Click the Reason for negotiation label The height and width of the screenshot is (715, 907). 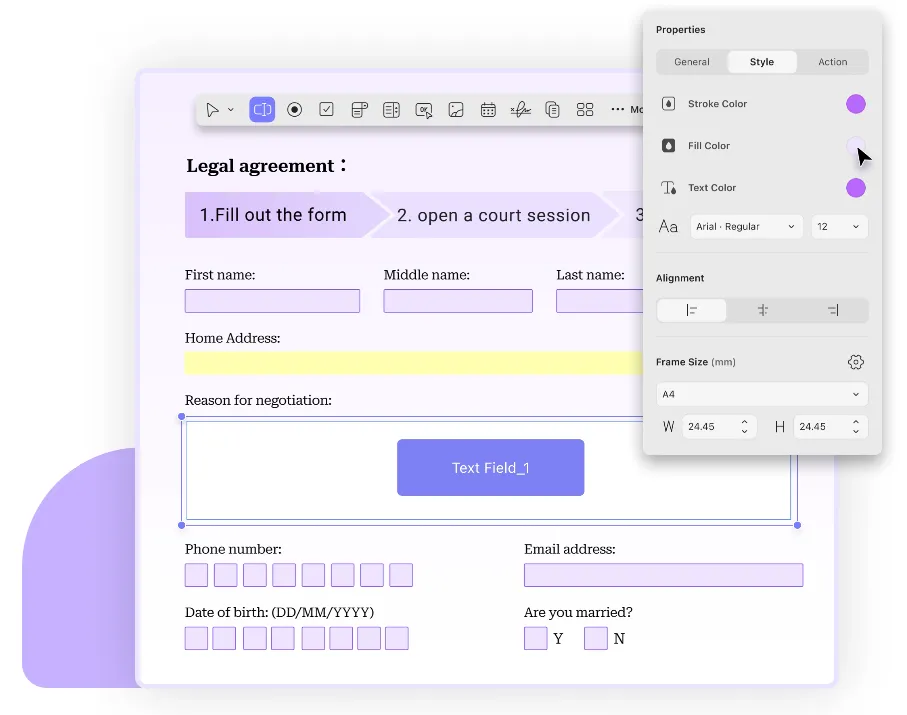pyautogui.click(x=258, y=400)
